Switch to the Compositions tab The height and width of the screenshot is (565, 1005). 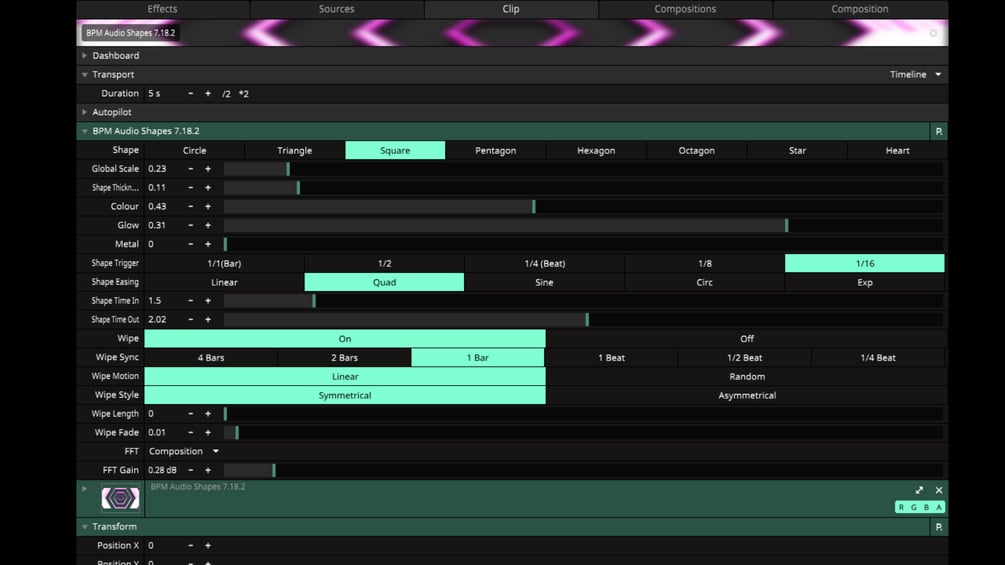[x=685, y=9]
